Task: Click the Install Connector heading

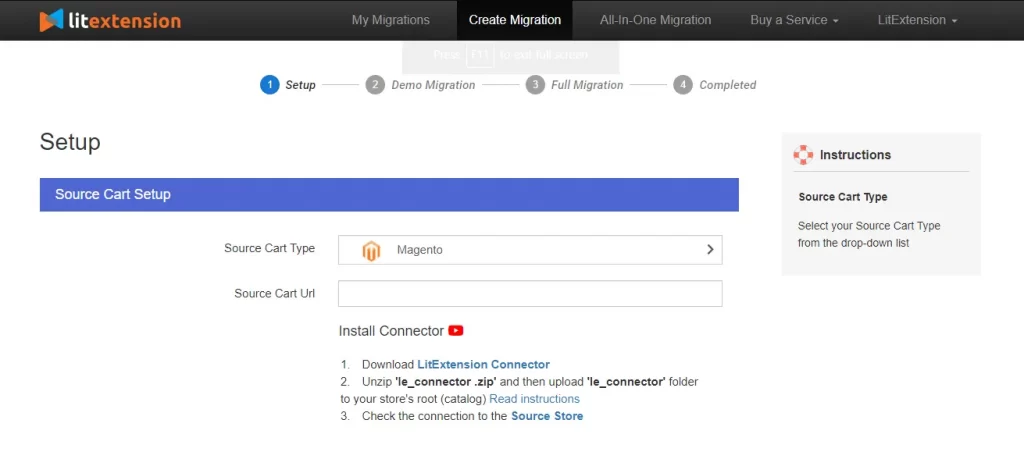Action: point(391,331)
